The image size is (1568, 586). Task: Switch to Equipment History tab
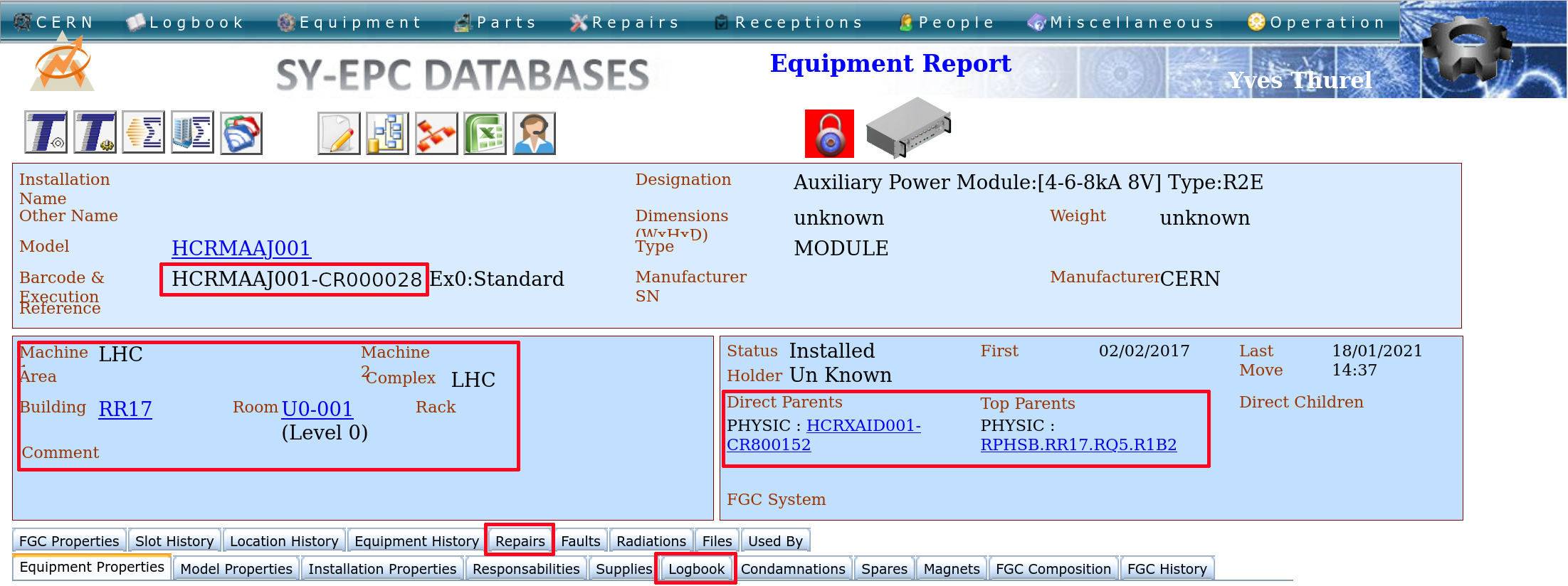pos(416,540)
